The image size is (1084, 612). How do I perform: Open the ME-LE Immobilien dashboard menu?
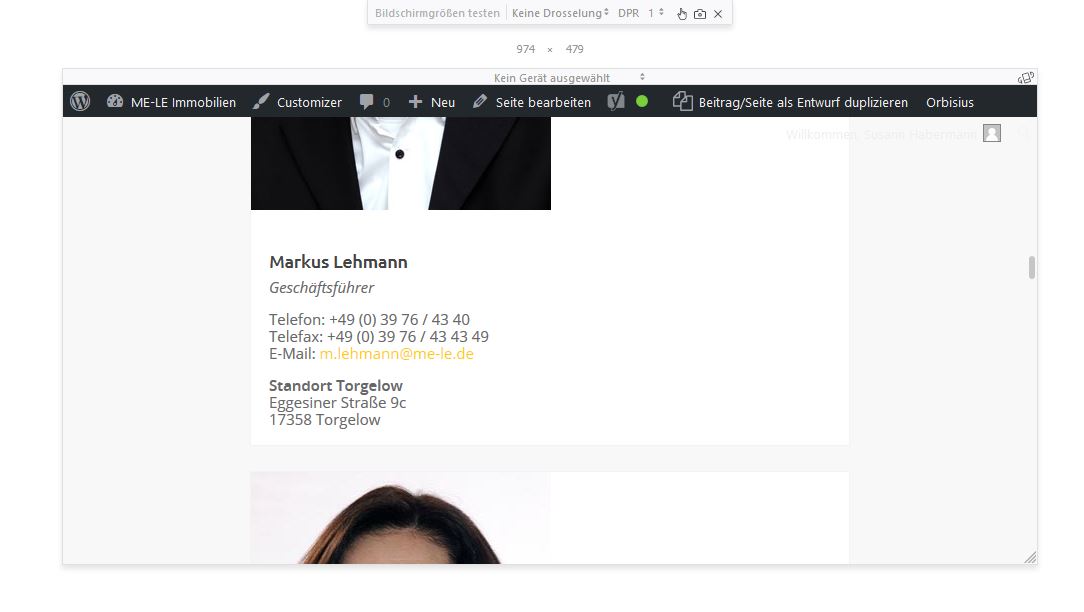click(171, 102)
